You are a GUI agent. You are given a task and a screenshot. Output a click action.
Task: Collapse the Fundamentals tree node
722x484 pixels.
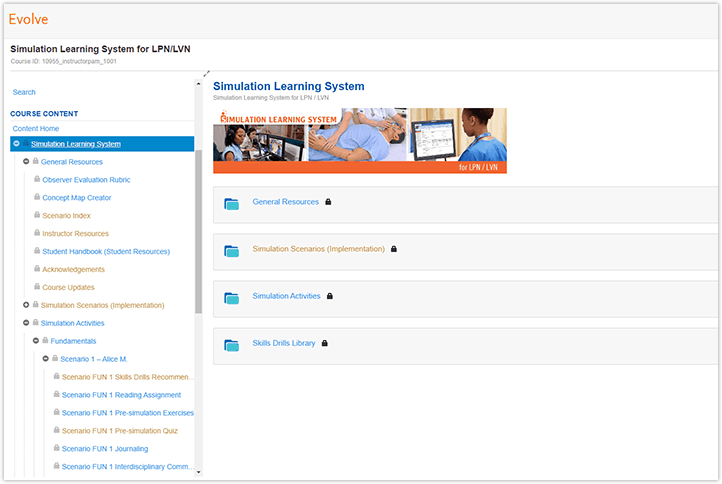click(36, 341)
